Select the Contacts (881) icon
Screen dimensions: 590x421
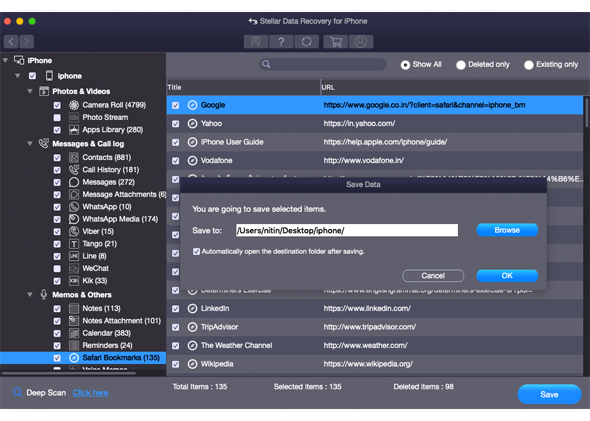(x=74, y=157)
